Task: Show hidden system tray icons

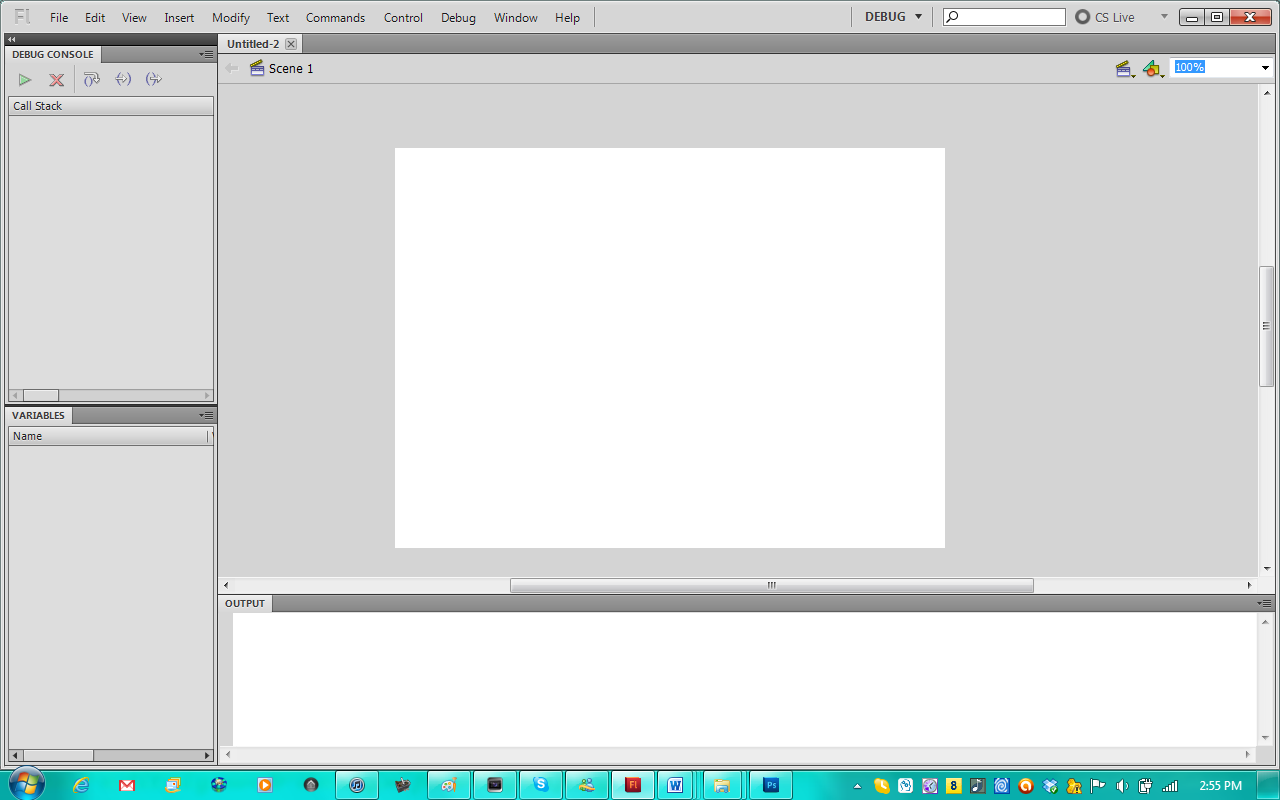Action: (857, 786)
